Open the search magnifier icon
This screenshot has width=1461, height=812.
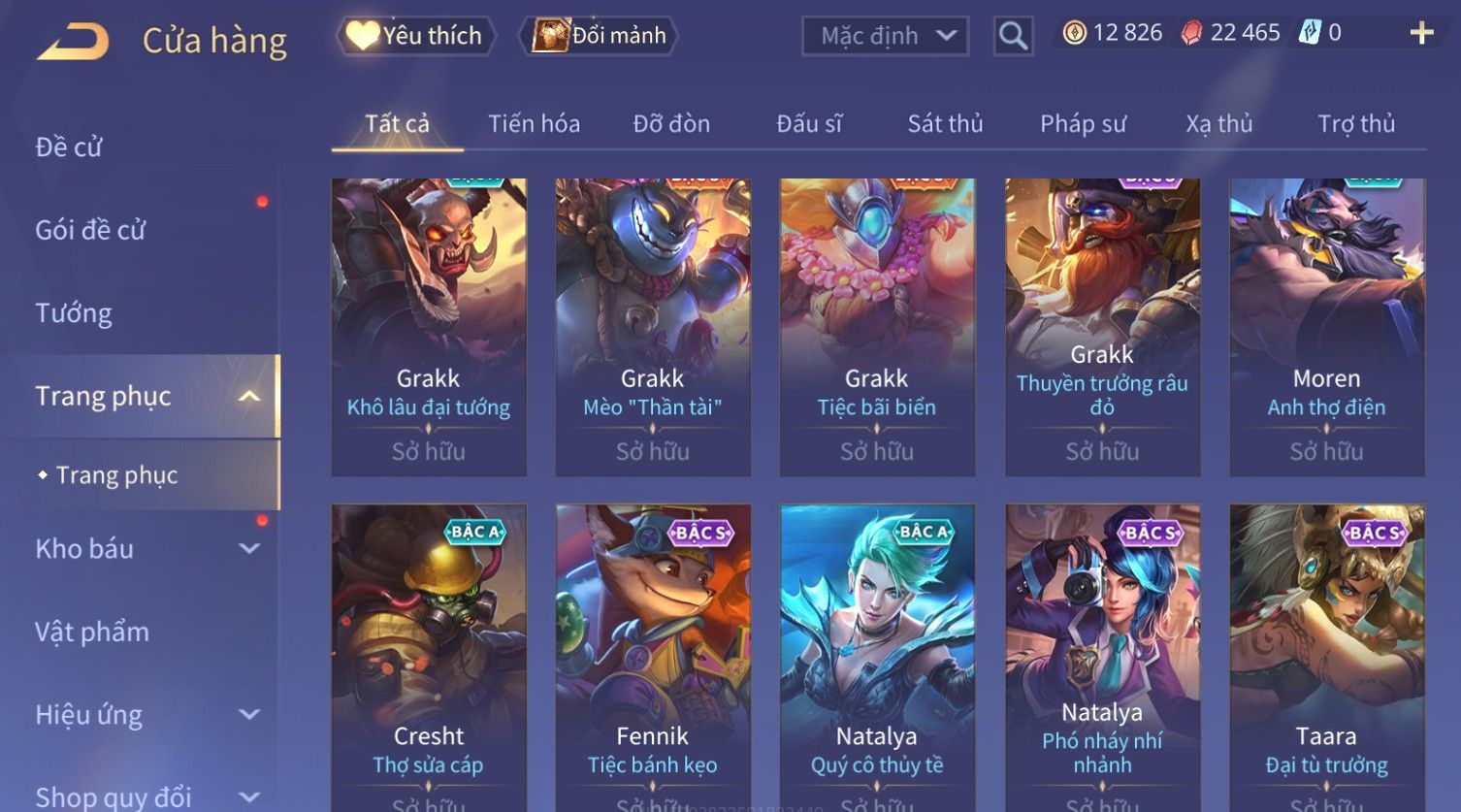click(1013, 37)
